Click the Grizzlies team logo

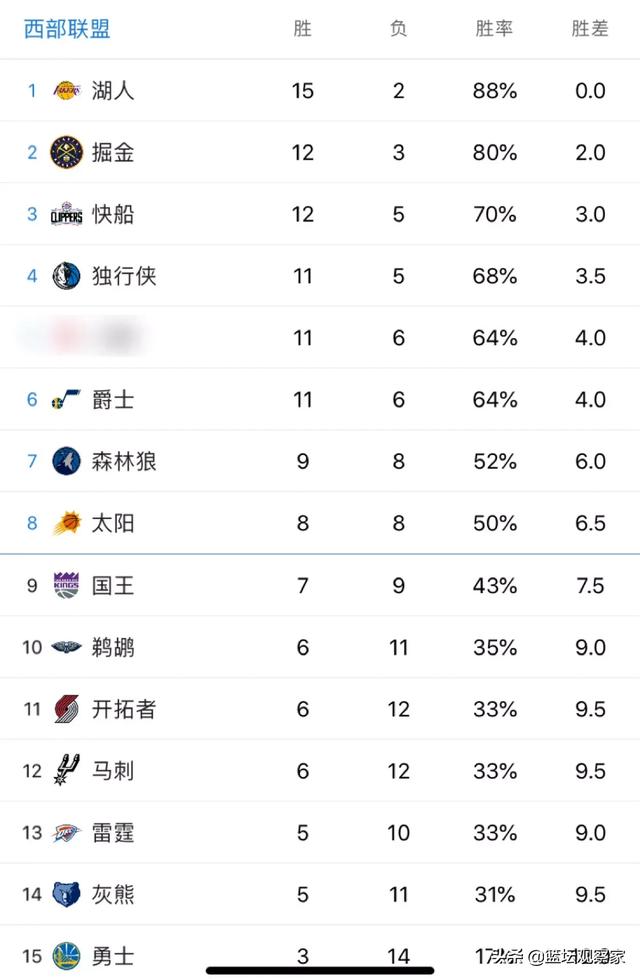[x=66, y=894]
